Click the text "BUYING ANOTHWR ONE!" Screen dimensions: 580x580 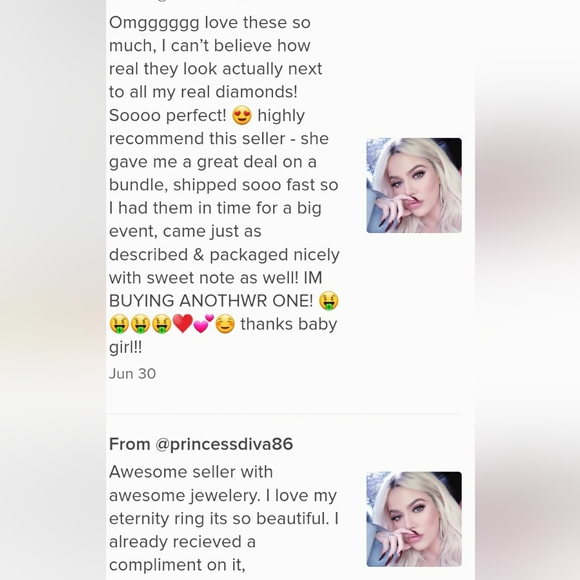click(211, 301)
